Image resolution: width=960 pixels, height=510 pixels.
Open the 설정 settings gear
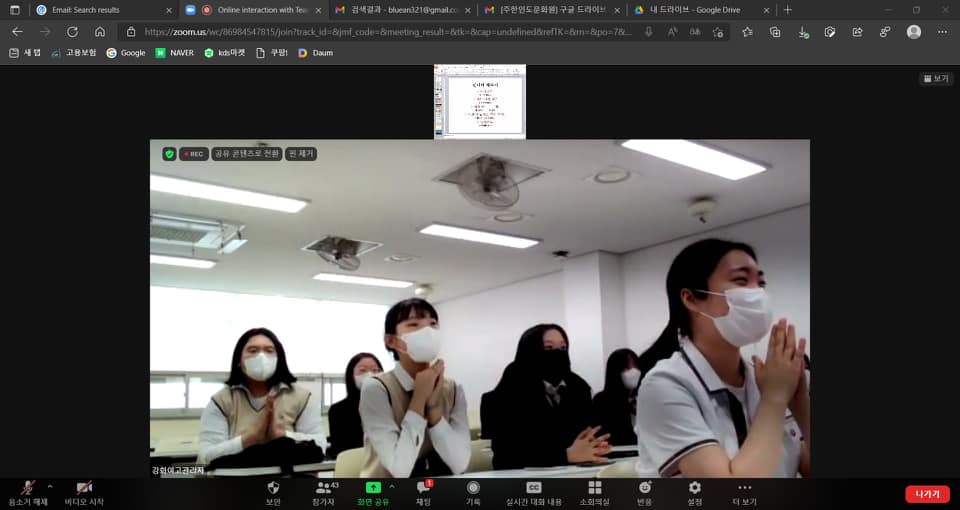(695, 488)
